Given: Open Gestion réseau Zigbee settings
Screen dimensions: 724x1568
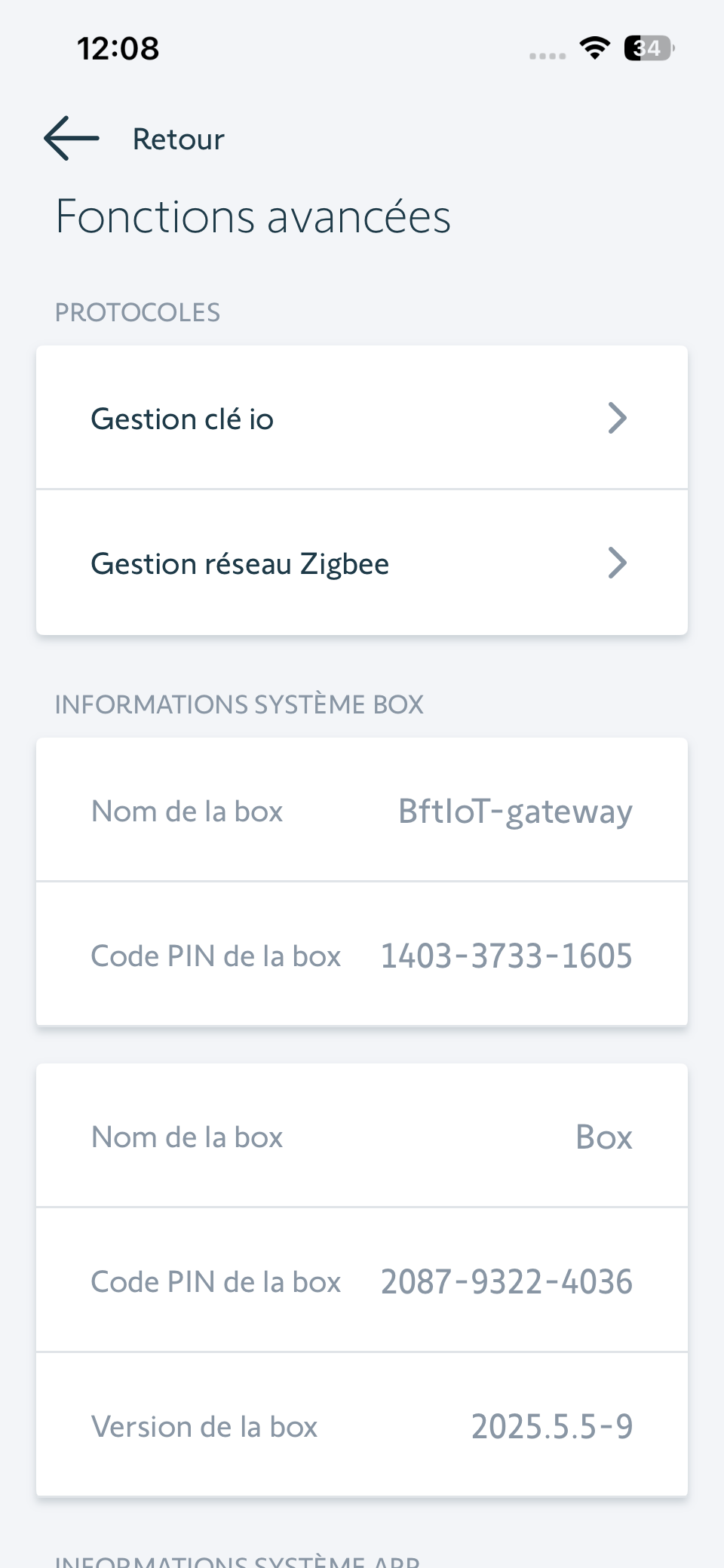Looking at the screenshot, I should (x=240, y=564).
